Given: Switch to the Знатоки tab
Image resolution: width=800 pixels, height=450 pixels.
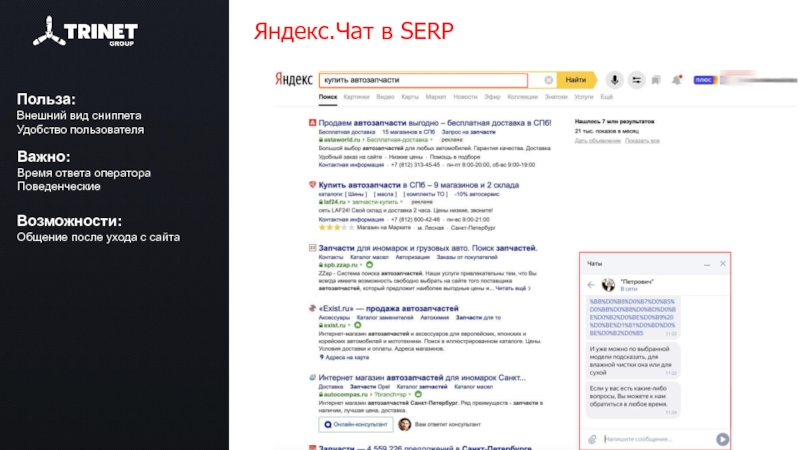Looking at the screenshot, I should [x=556, y=97].
